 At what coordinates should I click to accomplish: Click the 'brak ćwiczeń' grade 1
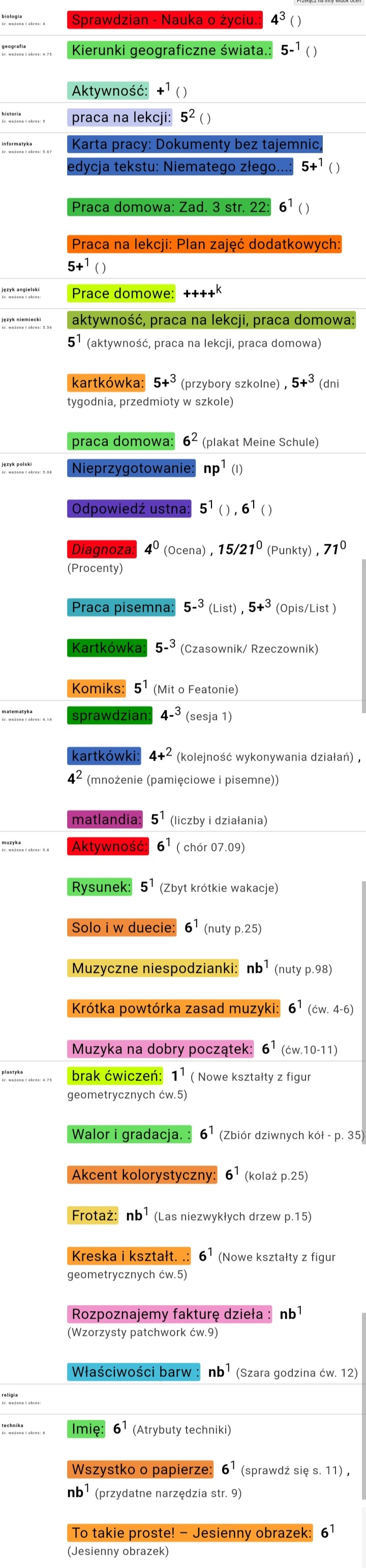click(x=176, y=1077)
